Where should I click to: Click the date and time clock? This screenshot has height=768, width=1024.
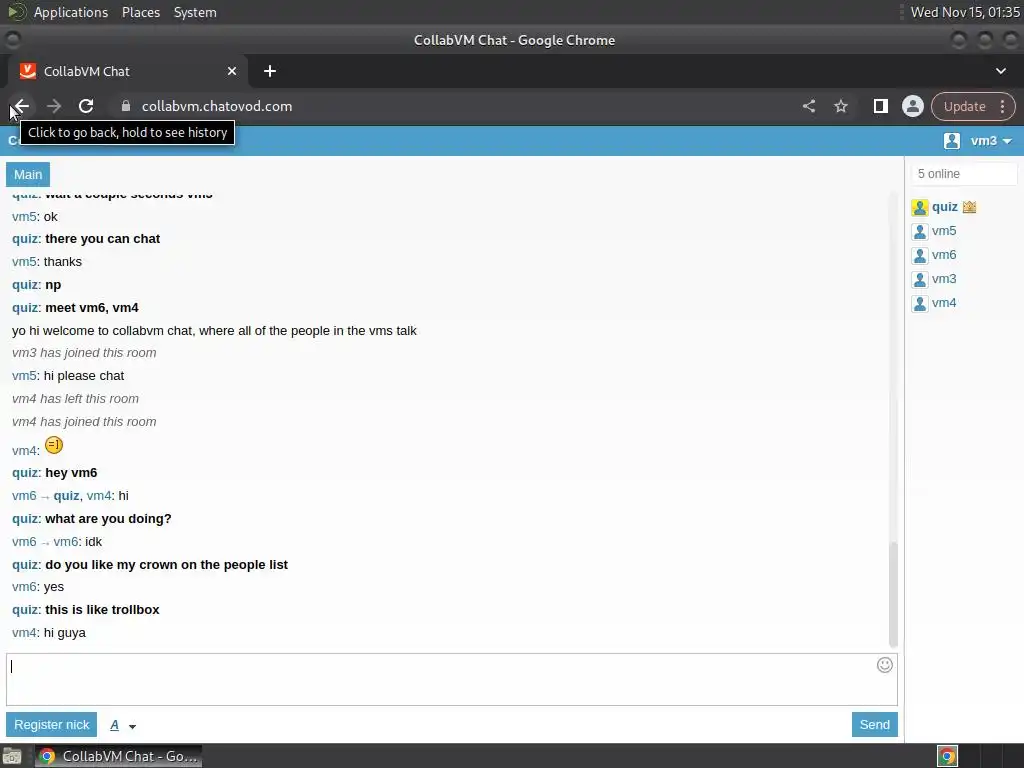[x=965, y=12]
